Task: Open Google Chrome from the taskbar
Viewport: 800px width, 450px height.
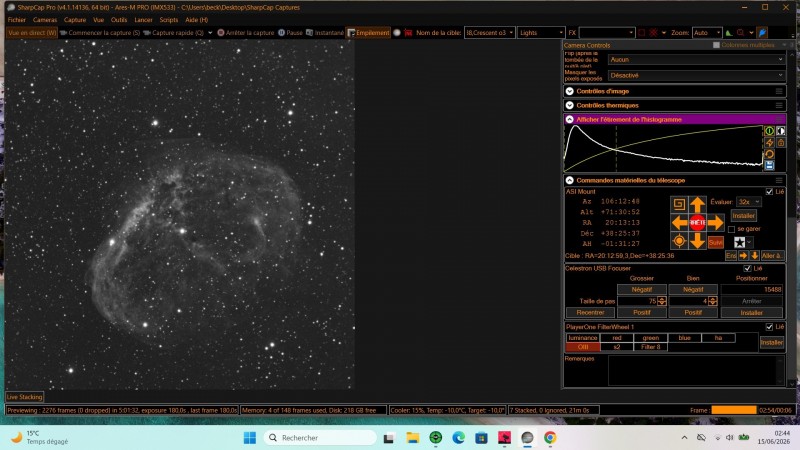Action: [550, 438]
